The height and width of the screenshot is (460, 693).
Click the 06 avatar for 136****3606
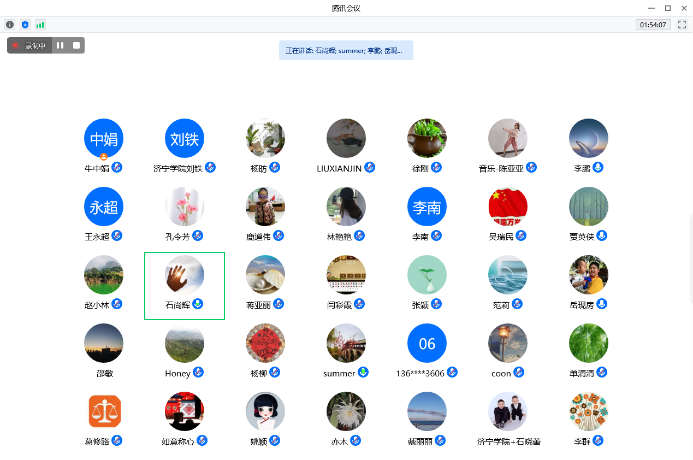(427, 343)
